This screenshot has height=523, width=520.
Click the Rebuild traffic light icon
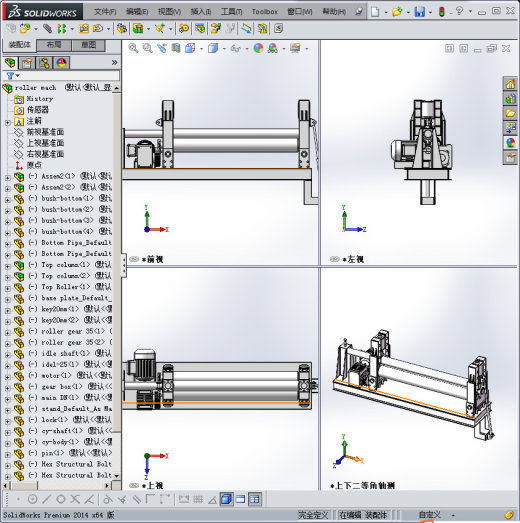442,12
